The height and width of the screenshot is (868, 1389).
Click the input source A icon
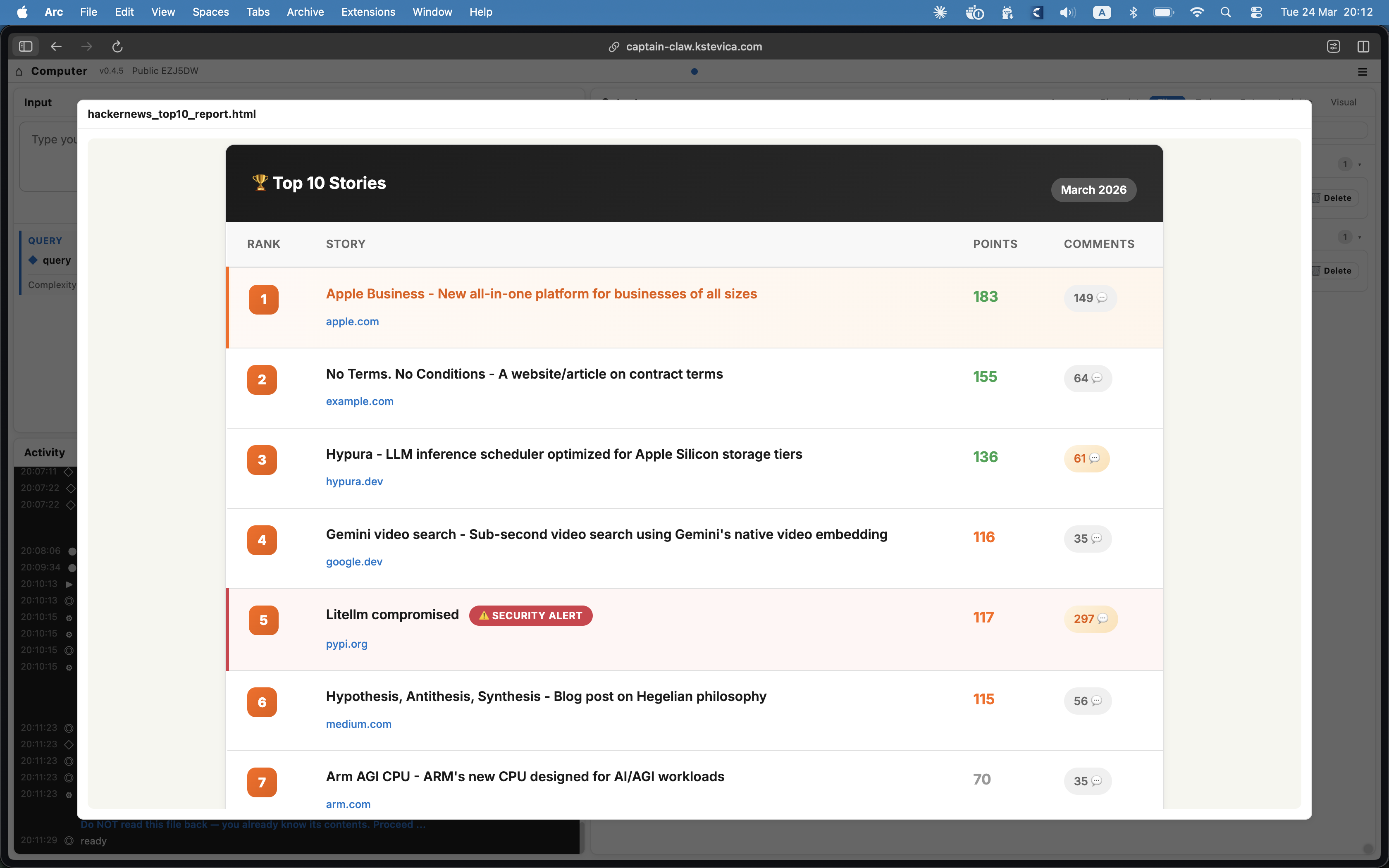tap(1101, 12)
